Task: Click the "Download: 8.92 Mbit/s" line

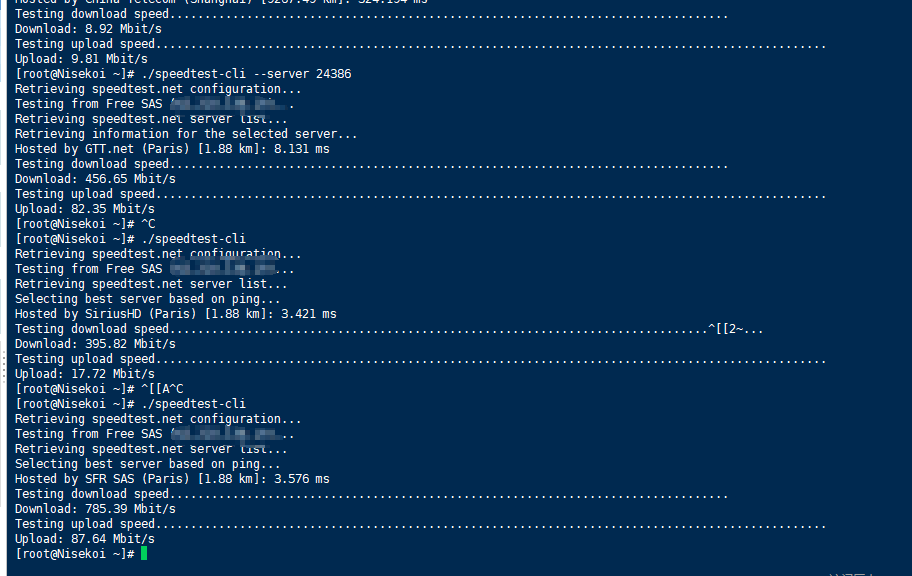Action: [88, 29]
